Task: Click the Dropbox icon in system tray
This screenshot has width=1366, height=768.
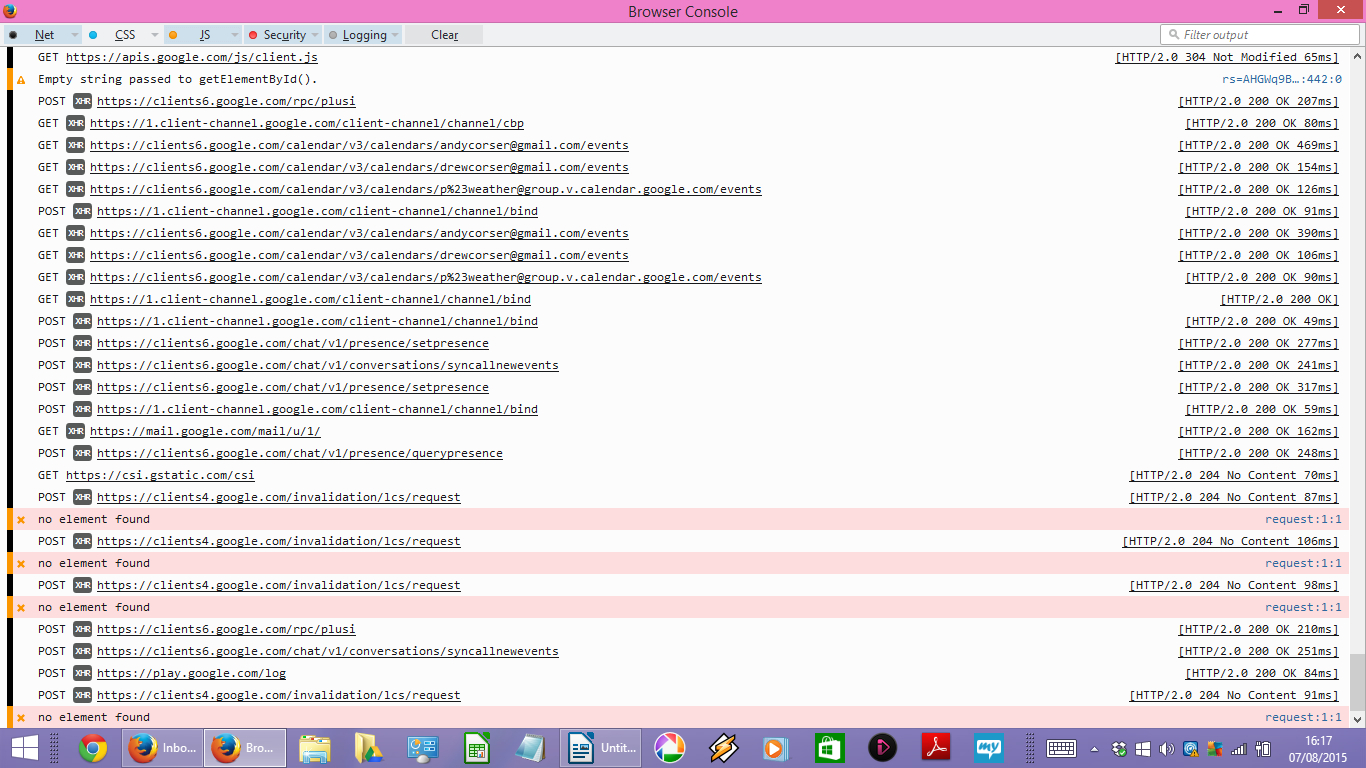Action: click(x=1119, y=748)
